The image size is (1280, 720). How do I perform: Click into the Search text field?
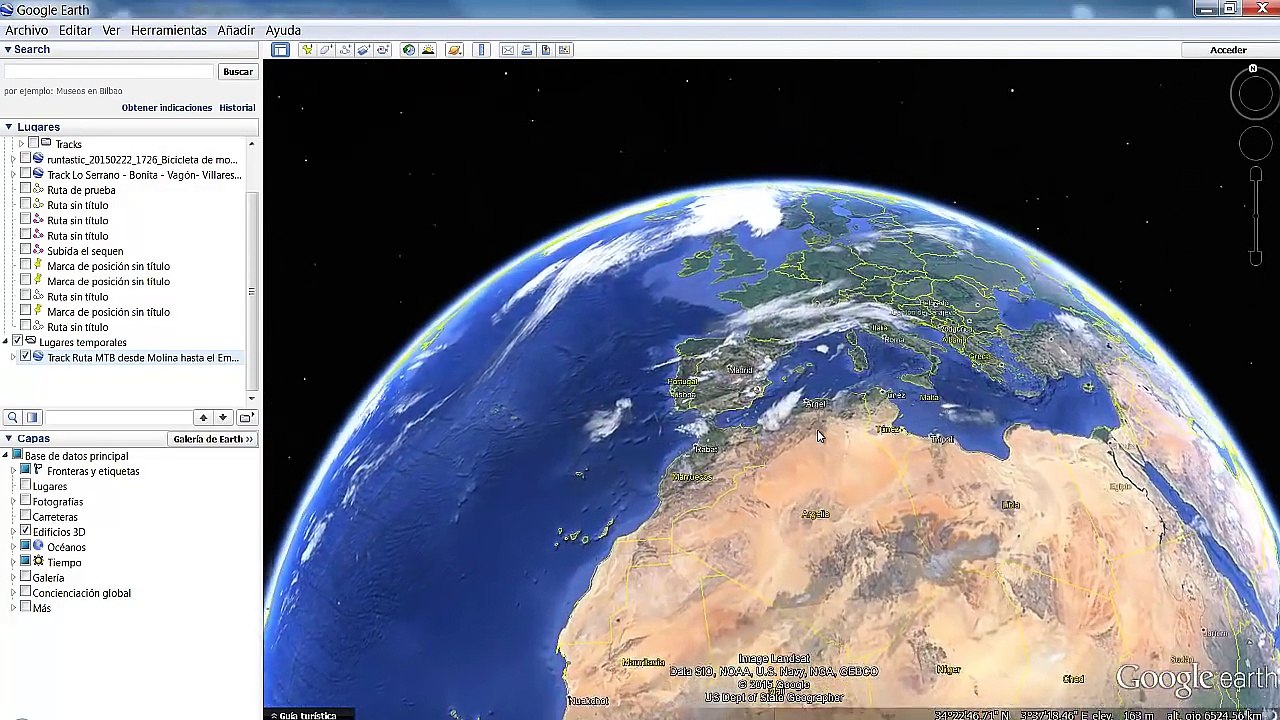point(109,72)
